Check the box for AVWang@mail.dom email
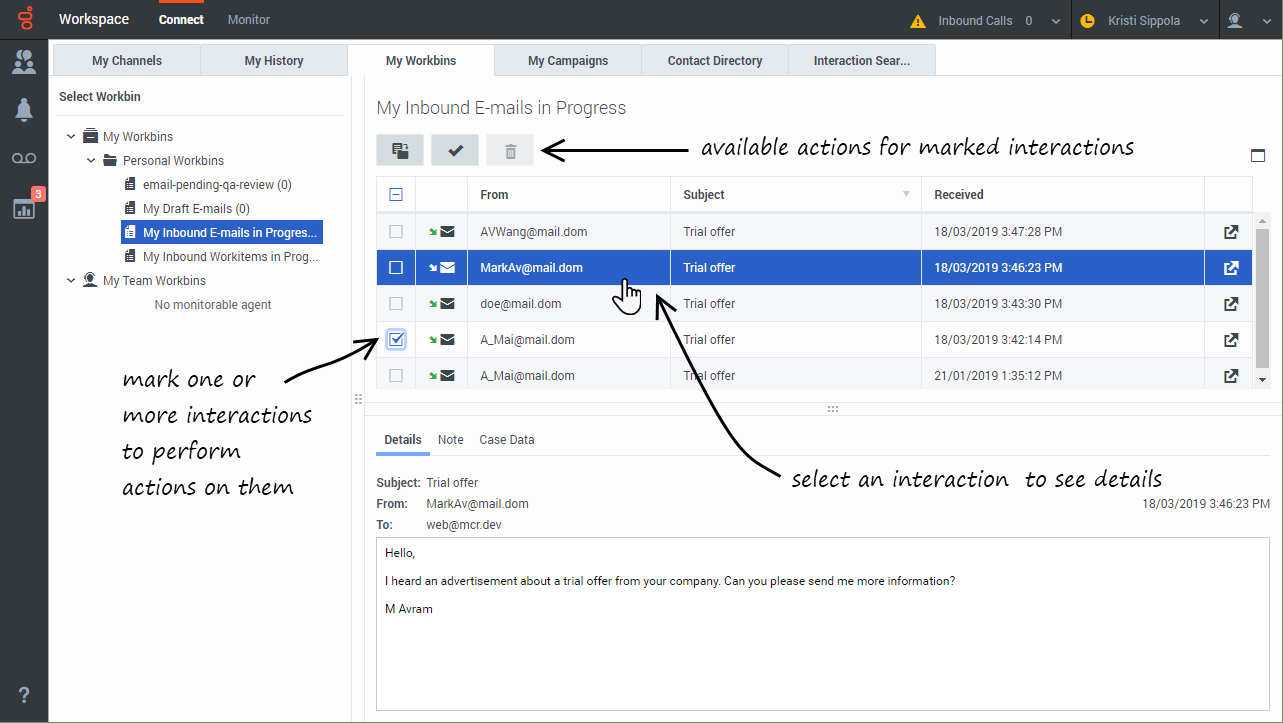 (396, 232)
